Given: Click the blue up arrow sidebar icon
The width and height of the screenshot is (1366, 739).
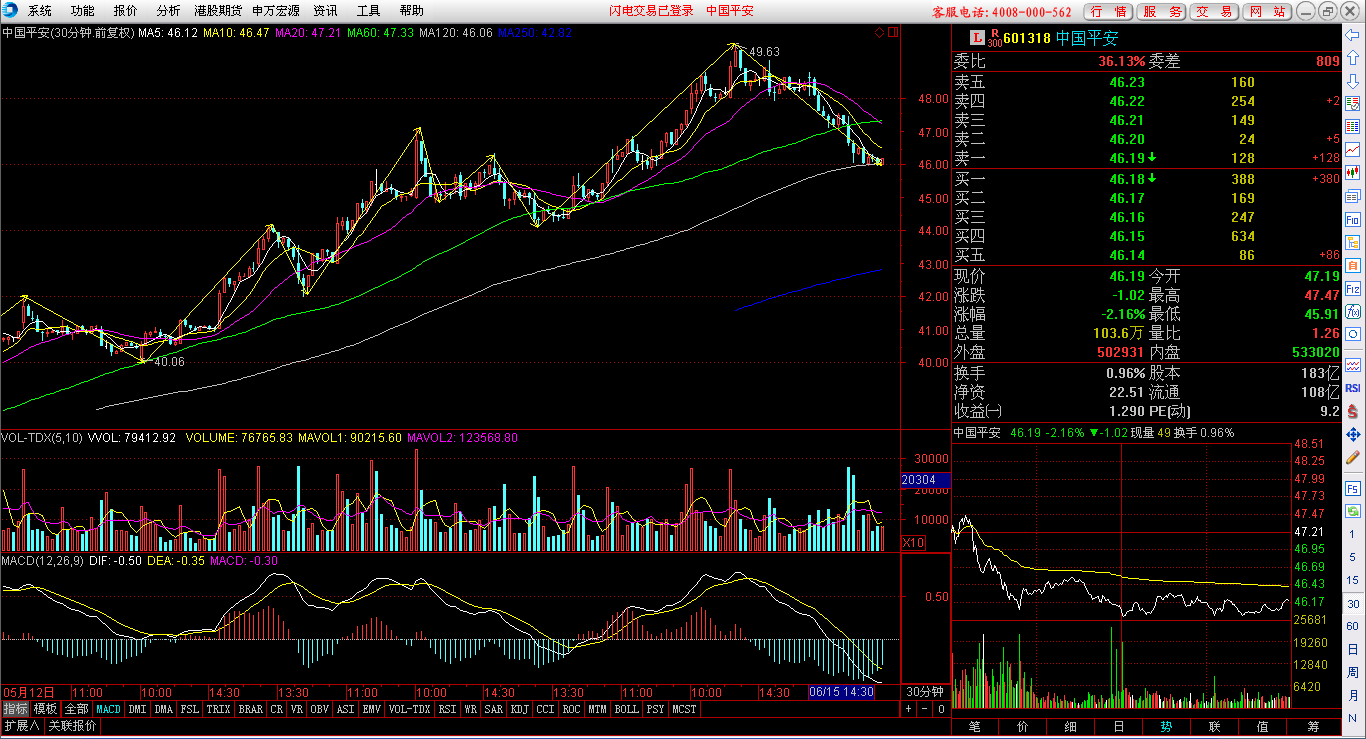Looking at the screenshot, I should [x=1353, y=57].
